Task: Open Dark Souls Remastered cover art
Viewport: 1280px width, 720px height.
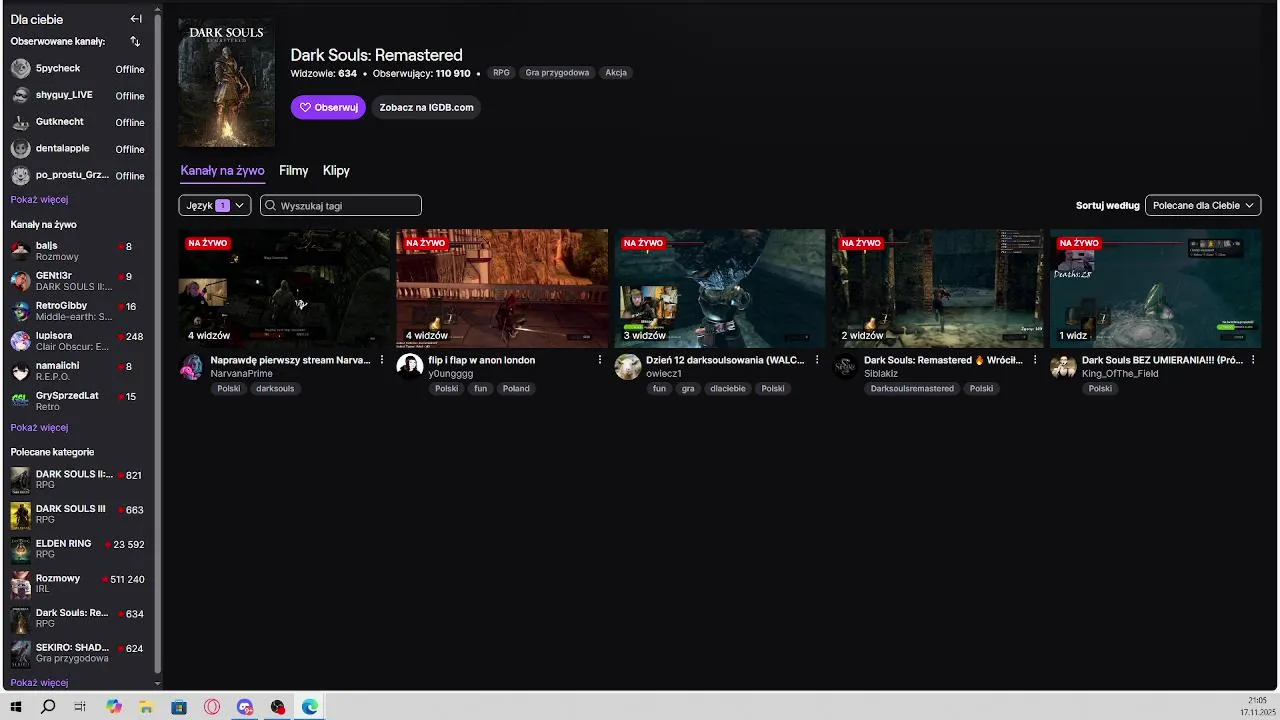Action: 227,83
